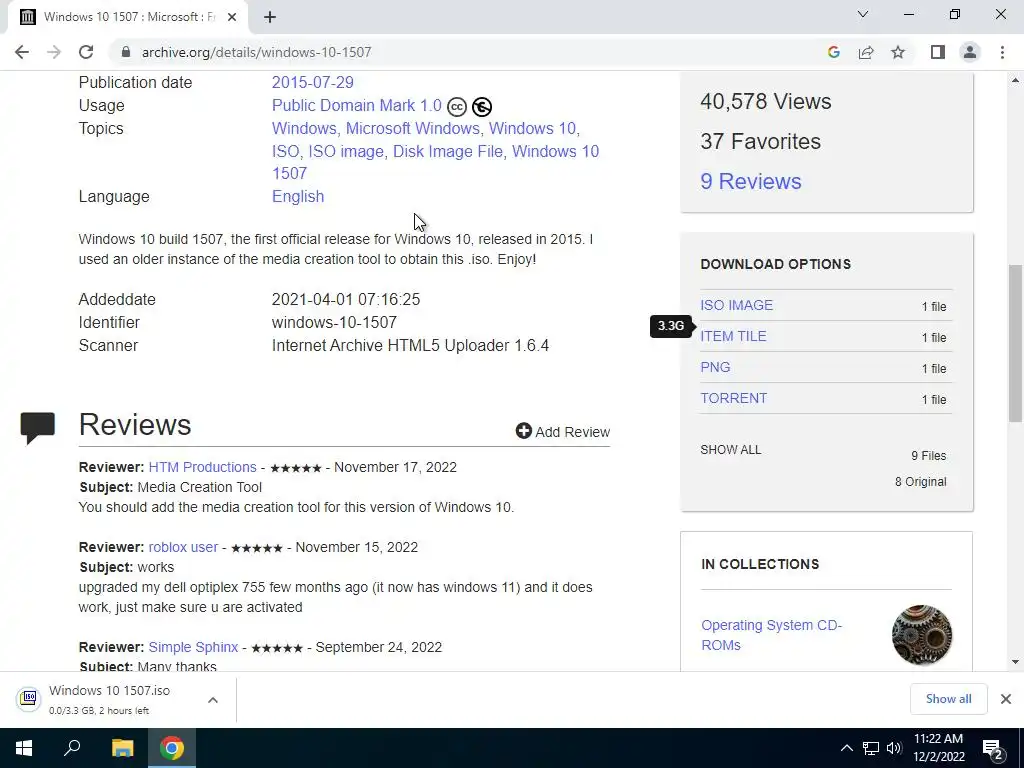The height and width of the screenshot is (768, 1024).
Task: Click the page vertical scrollbar thumb
Action: point(1015,343)
